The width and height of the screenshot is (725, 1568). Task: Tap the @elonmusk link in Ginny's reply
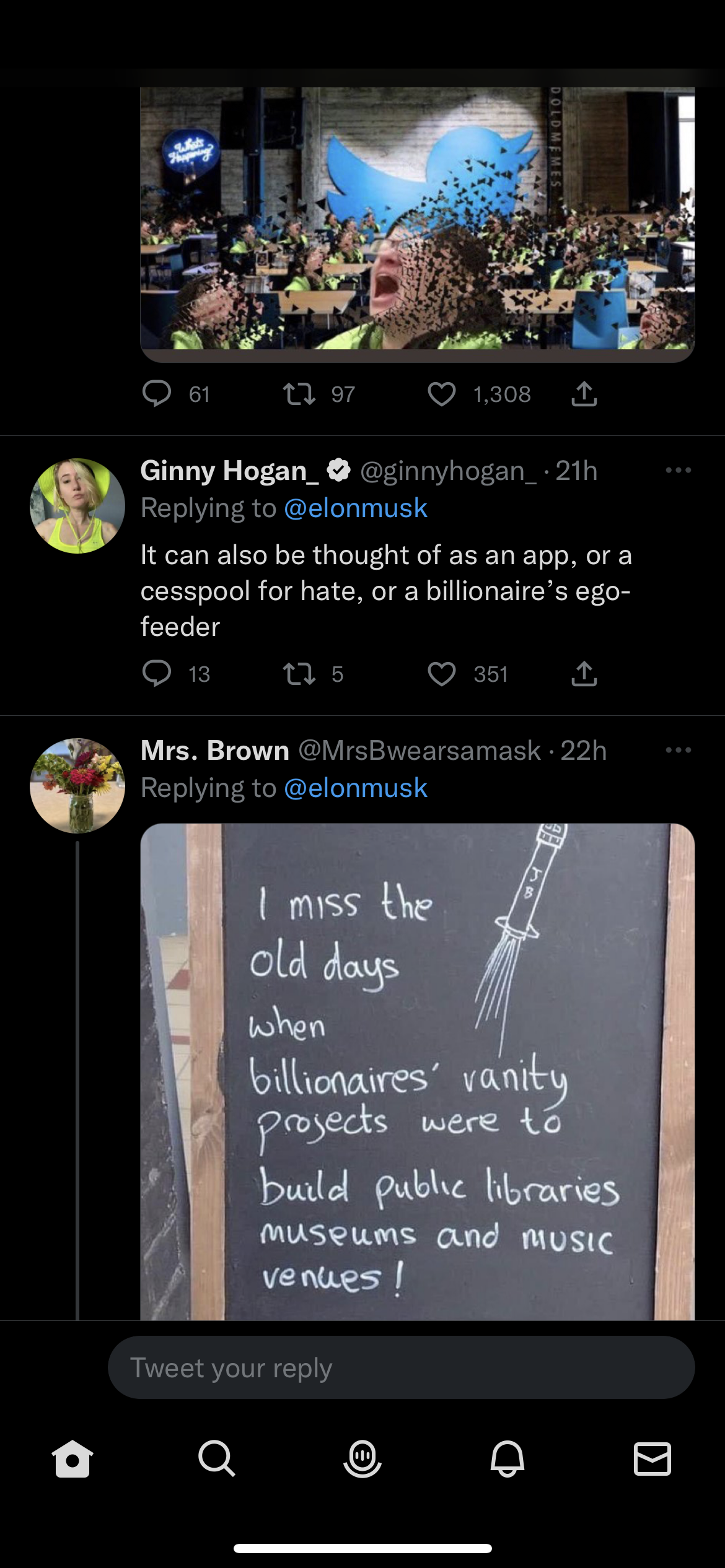(356, 508)
